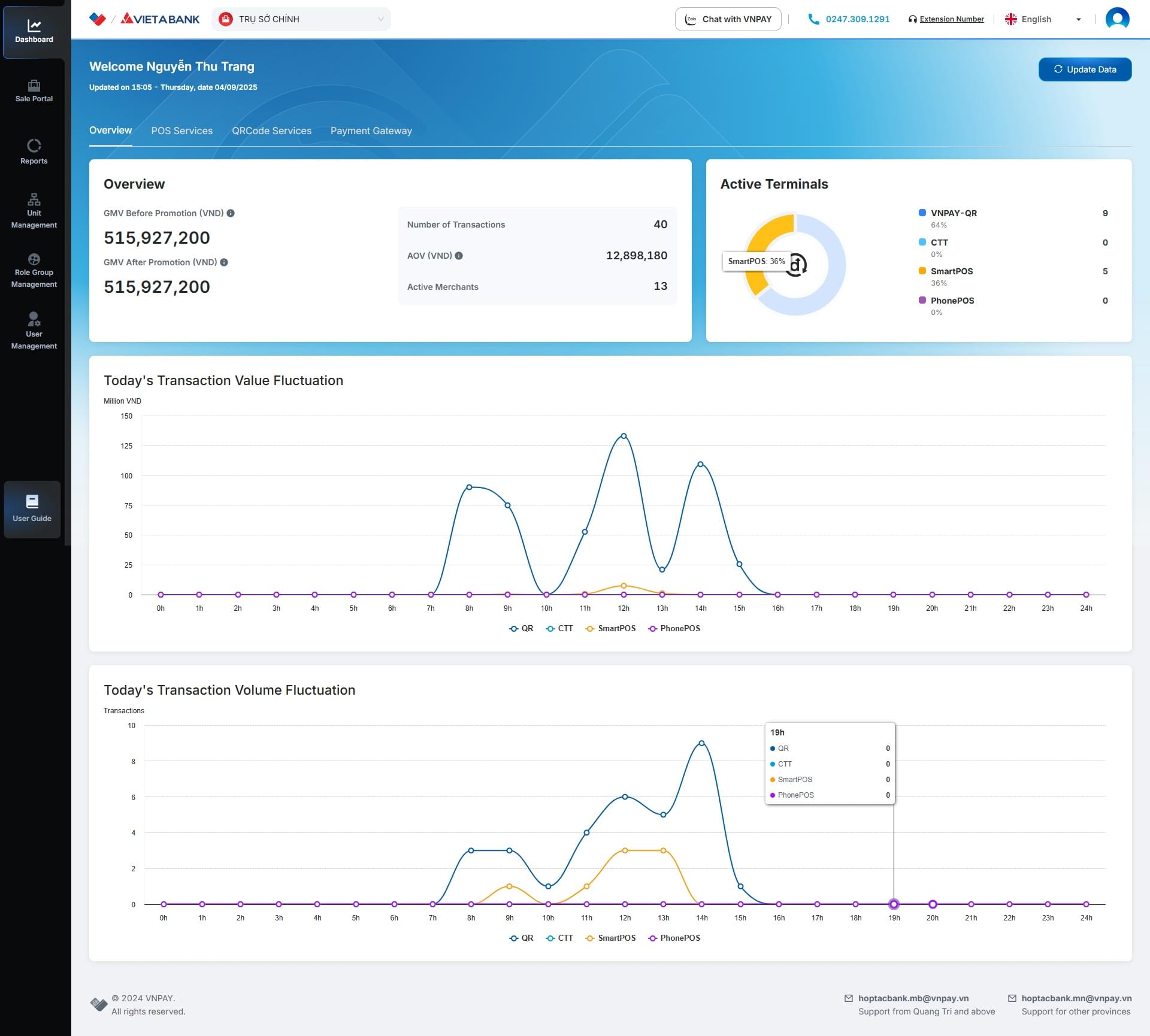Open the User Guide book icon
This screenshot has height=1036, width=1150.
point(32,502)
